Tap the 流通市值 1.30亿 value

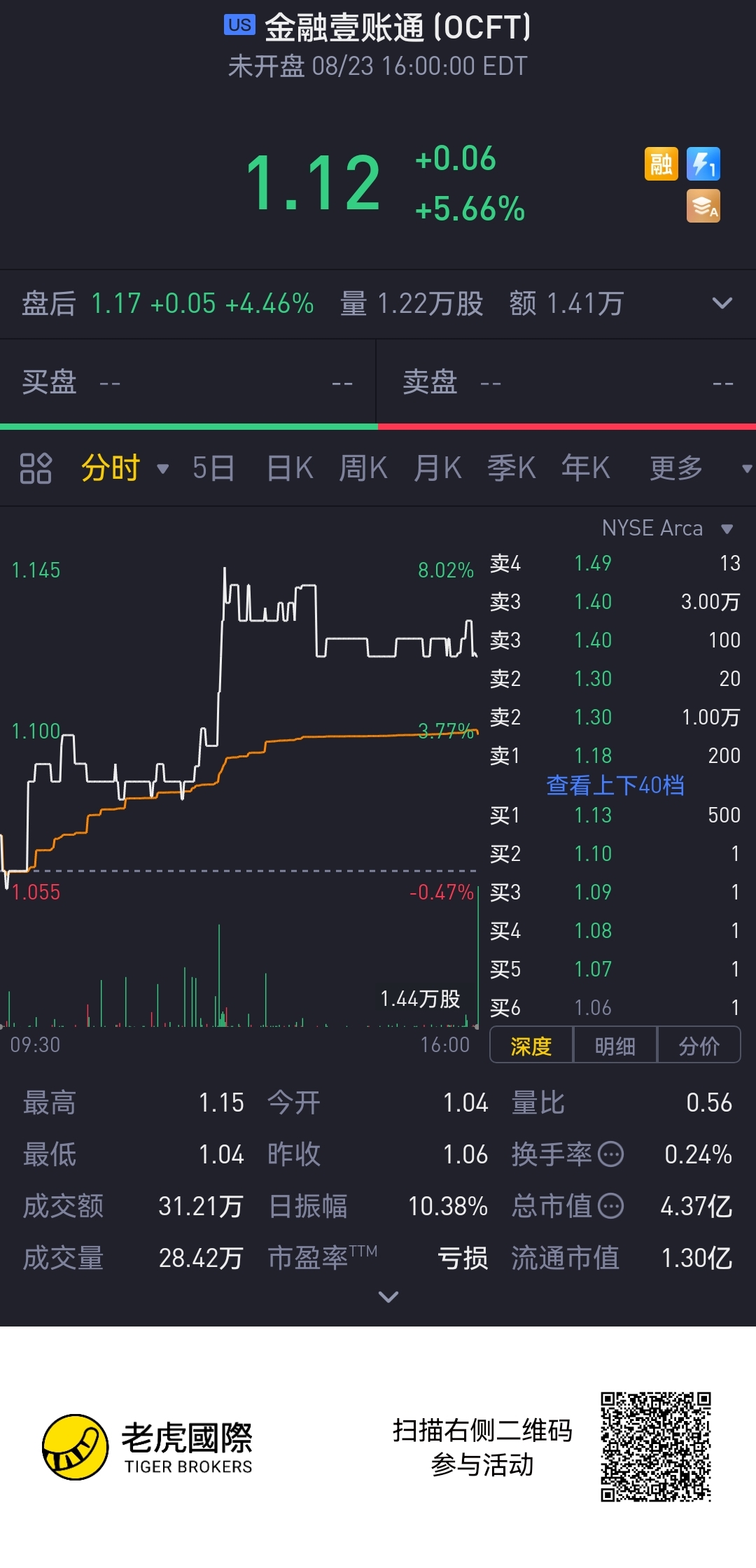696,1258
